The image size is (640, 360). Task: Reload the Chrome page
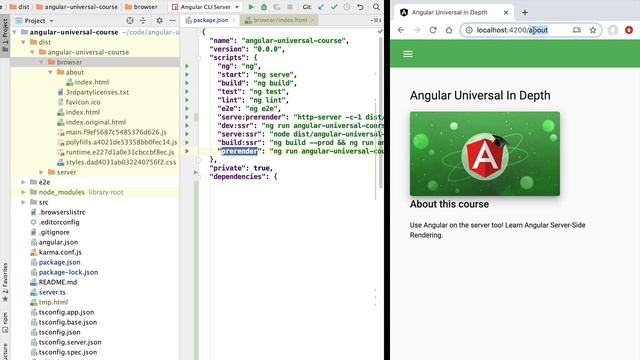(x=433, y=30)
